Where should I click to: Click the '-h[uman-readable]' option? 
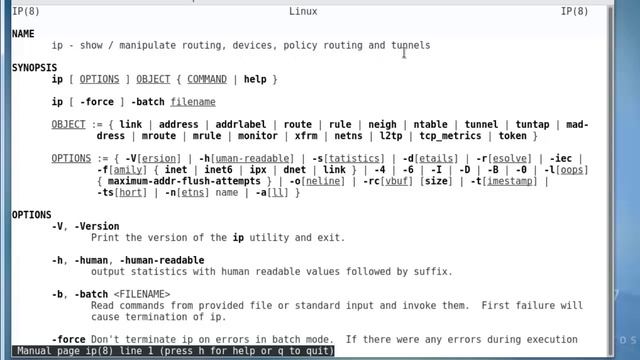pyautogui.click(x=247, y=158)
